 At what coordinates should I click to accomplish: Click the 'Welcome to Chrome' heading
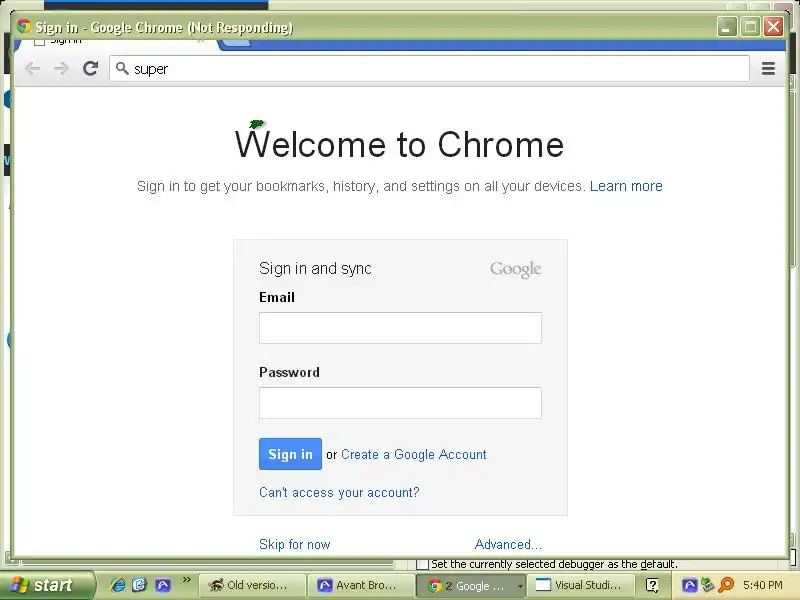click(399, 144)
